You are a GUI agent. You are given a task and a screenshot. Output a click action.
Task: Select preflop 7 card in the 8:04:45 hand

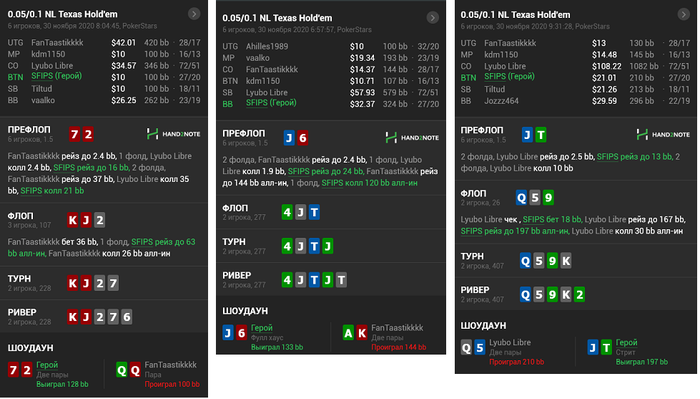point(75,134)
